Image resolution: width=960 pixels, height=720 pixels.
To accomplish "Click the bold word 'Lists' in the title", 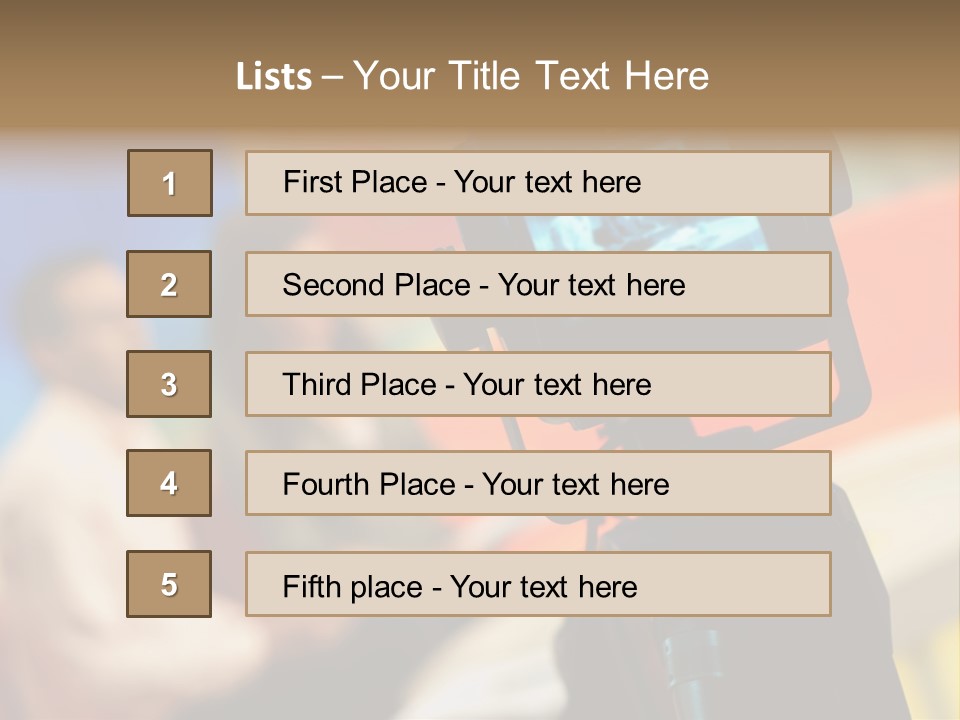I will pyautogui.click(x=274, y=76).
